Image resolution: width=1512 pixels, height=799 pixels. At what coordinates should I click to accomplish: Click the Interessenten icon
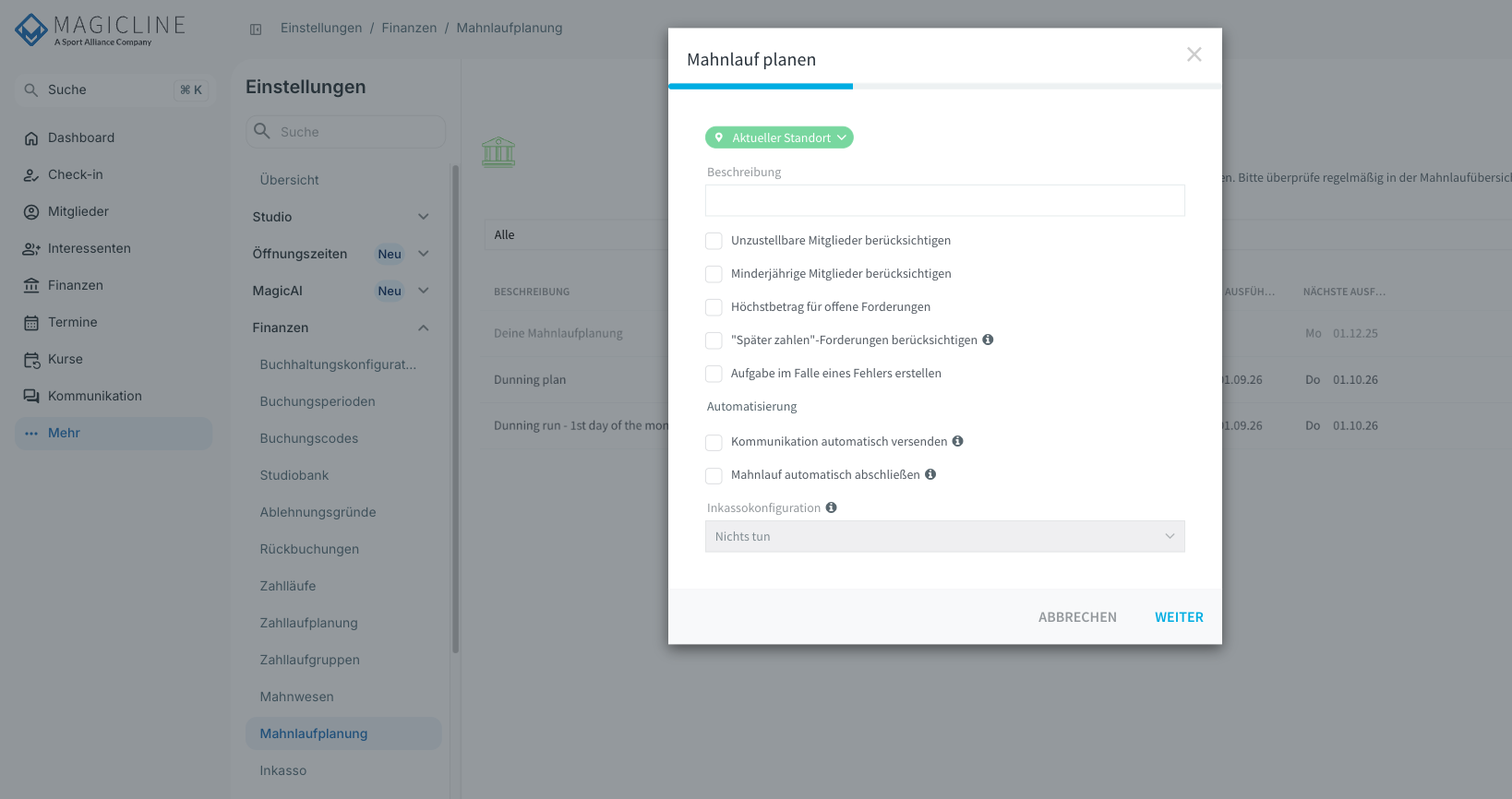[31, 249]
